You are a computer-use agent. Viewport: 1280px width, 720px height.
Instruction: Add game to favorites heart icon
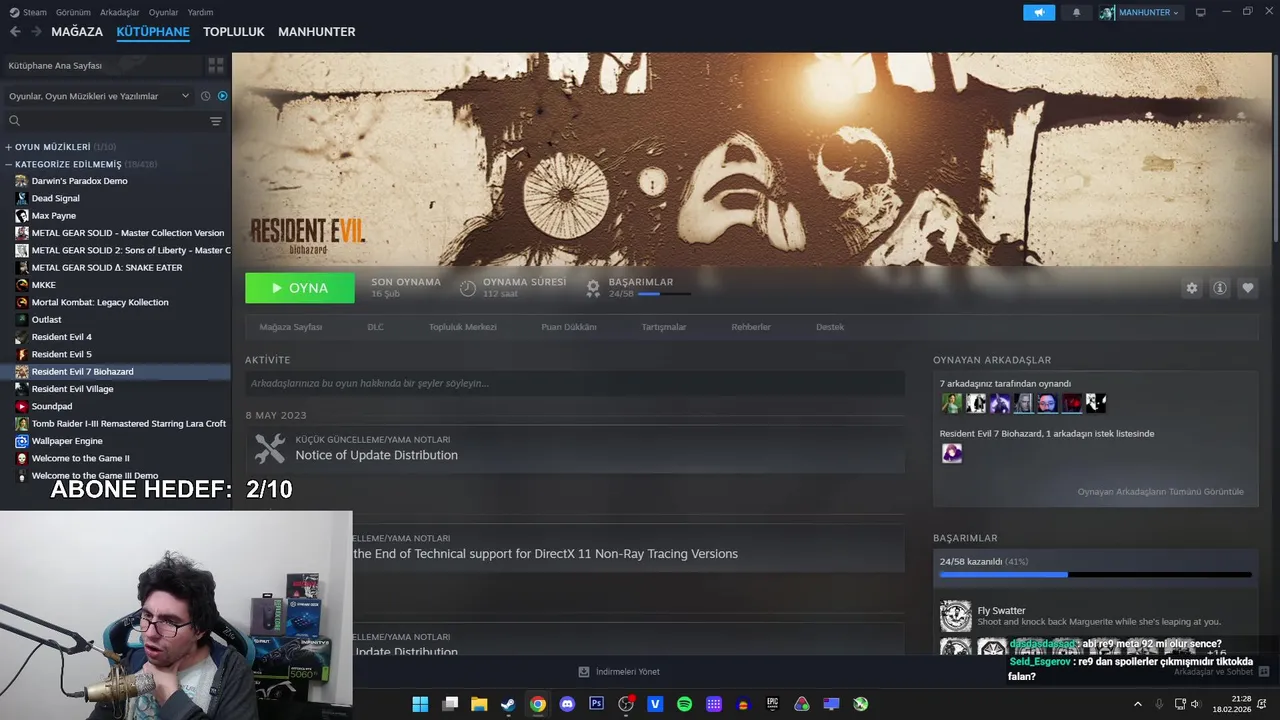[x=1248, y=288]
